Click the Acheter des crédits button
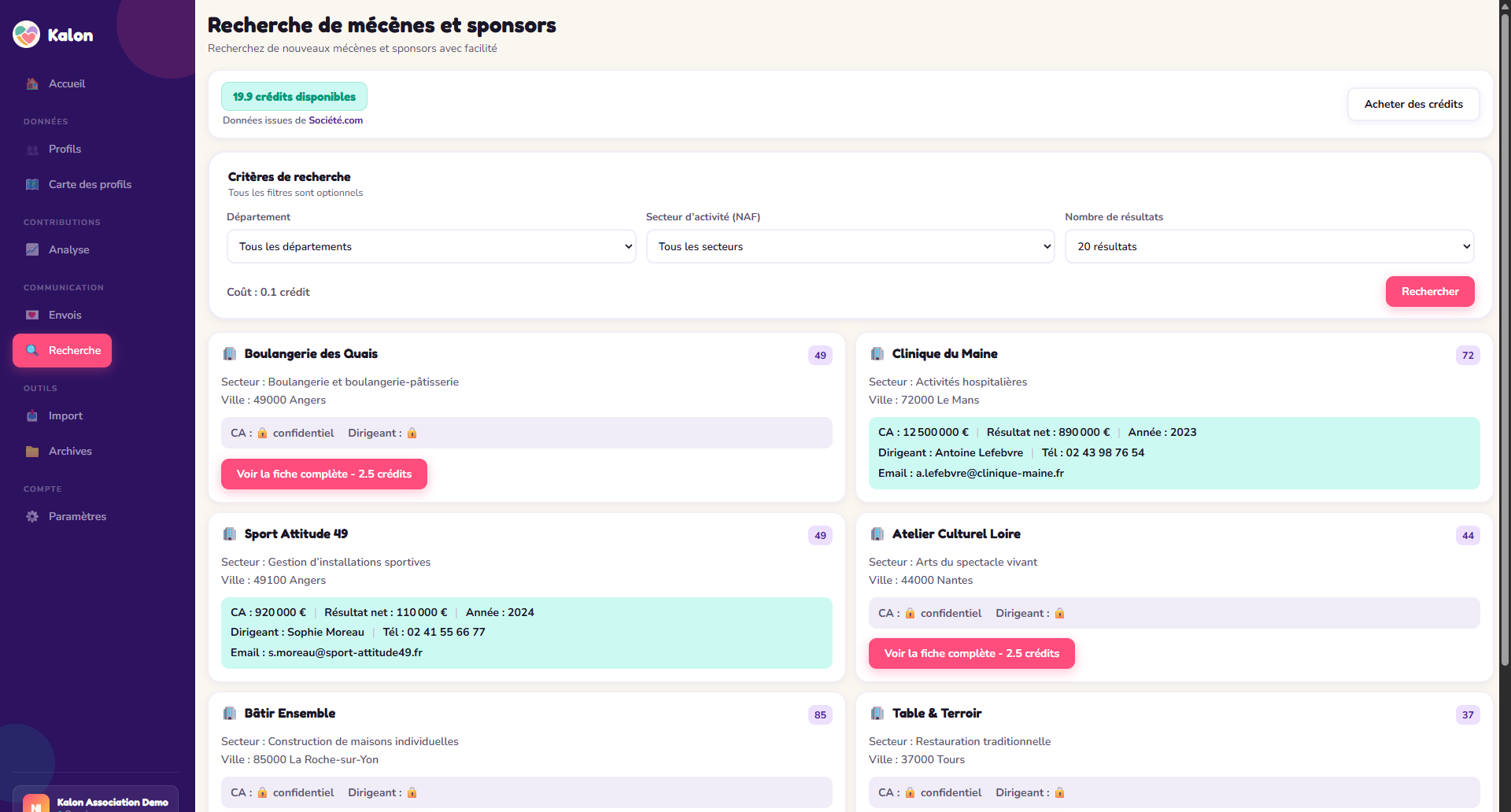The height and width of the screenshot is (812, 1511). [1413, 104]
